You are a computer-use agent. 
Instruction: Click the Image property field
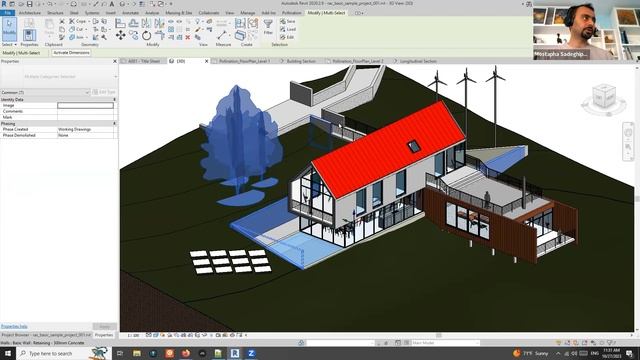[x=85, y=105]
